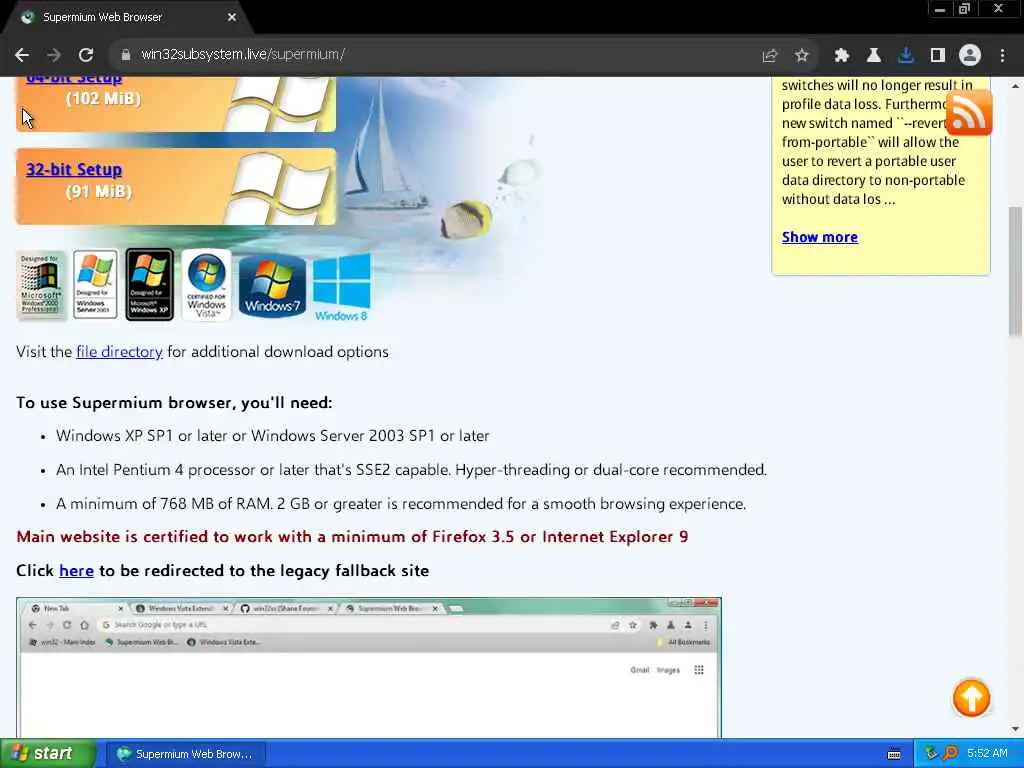Open the browser three-dot menu
This screenshot has height=768, width=1024.
point(1002,56)
